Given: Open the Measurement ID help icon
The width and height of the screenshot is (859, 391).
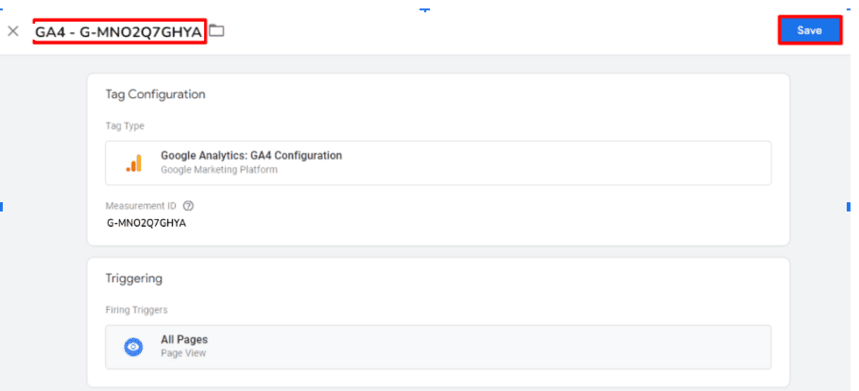Looking at the screenshot, I should (188, 206).
